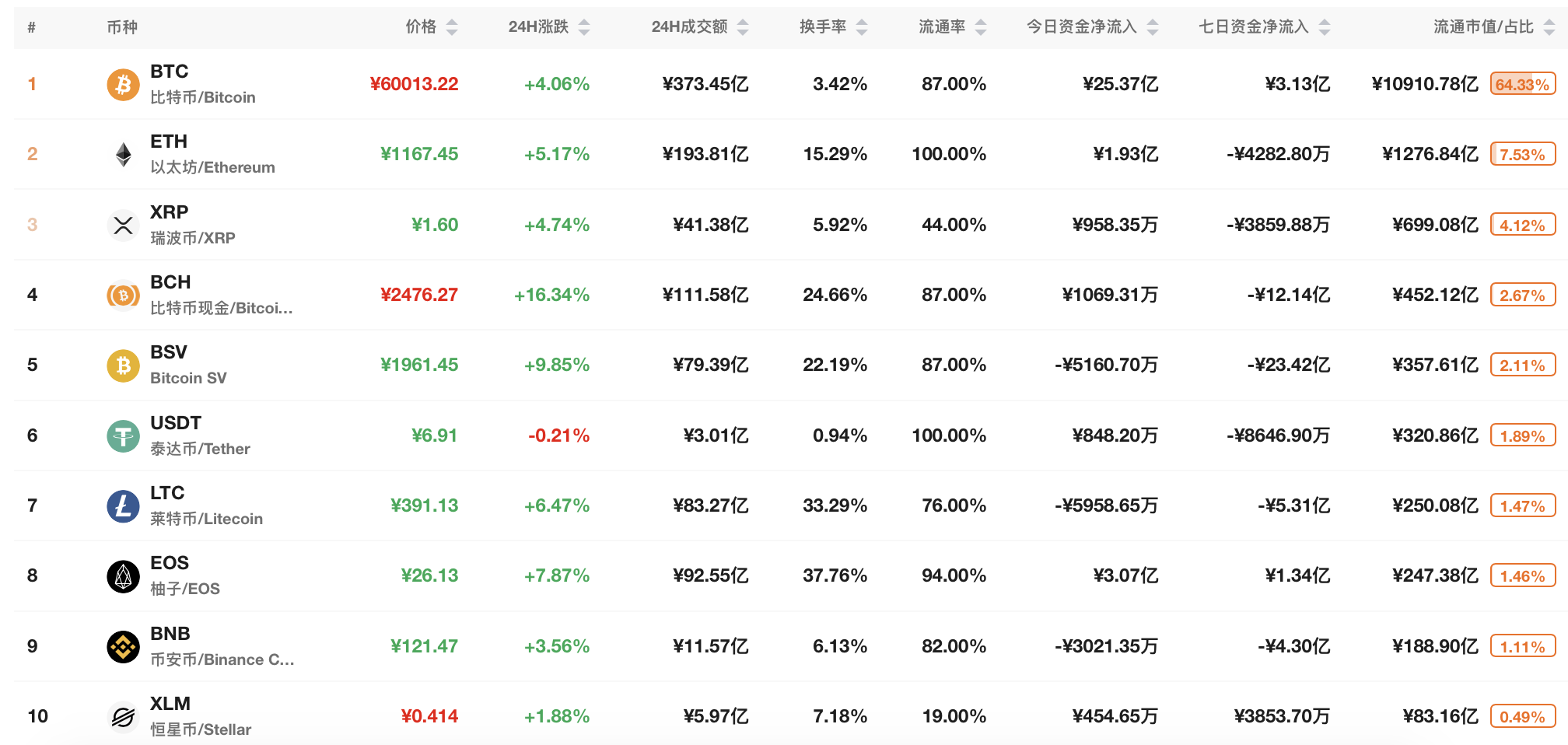The height and width of the screenshot is (745, 1568).
Task: Click the 1.89% USDT share badge
Action: [x=1523, y=435]
